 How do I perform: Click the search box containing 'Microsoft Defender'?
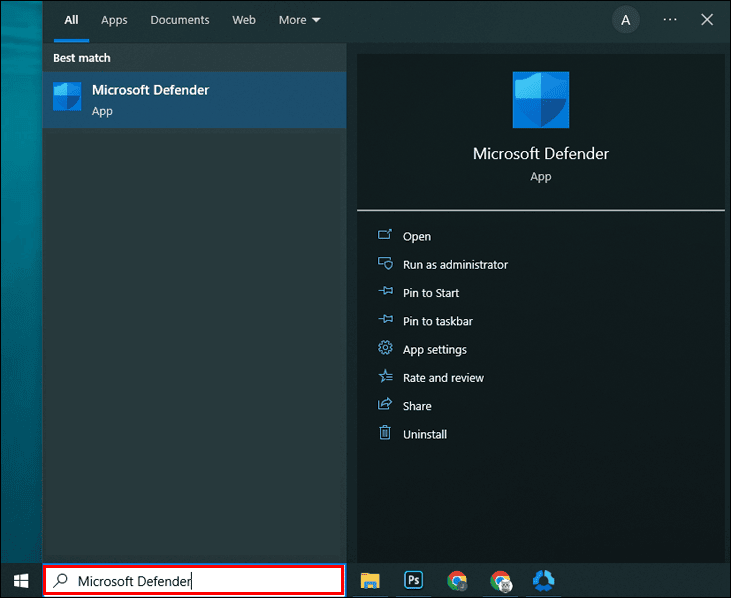click(x=195, y=581)
